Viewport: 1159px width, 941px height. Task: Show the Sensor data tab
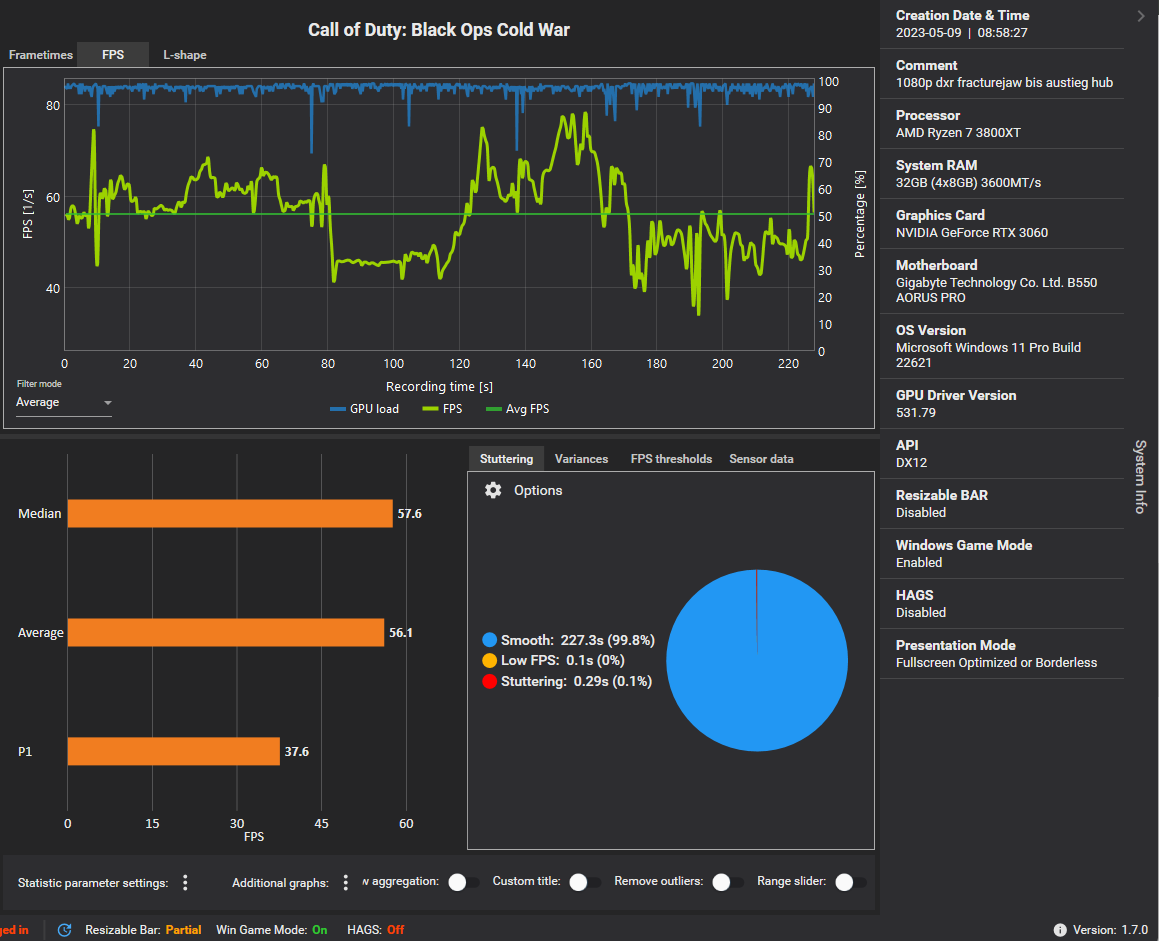click(761, 459)
